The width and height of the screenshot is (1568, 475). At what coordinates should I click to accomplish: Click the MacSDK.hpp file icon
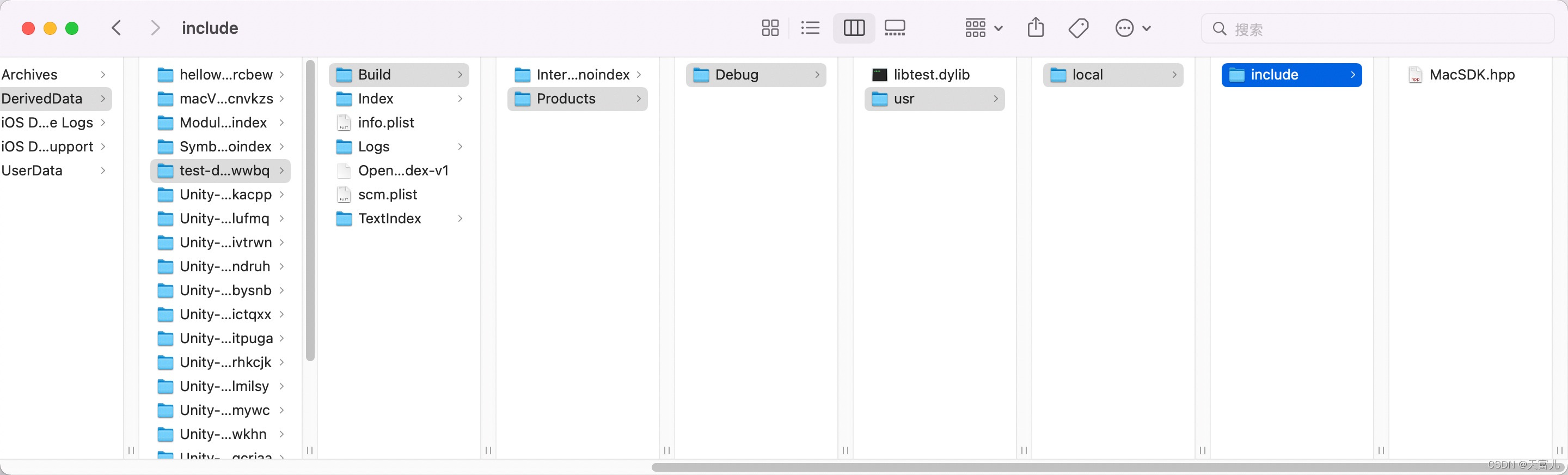point(1415,74)
